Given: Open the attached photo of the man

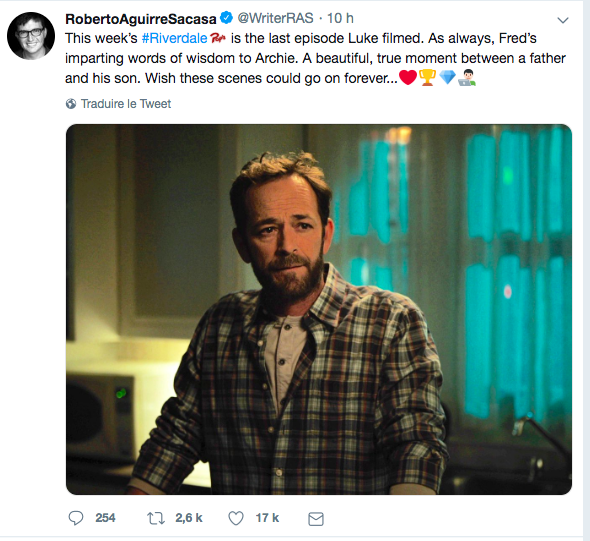Looking at the screenshot, I should pyautogui.click(x=319, y=309).
